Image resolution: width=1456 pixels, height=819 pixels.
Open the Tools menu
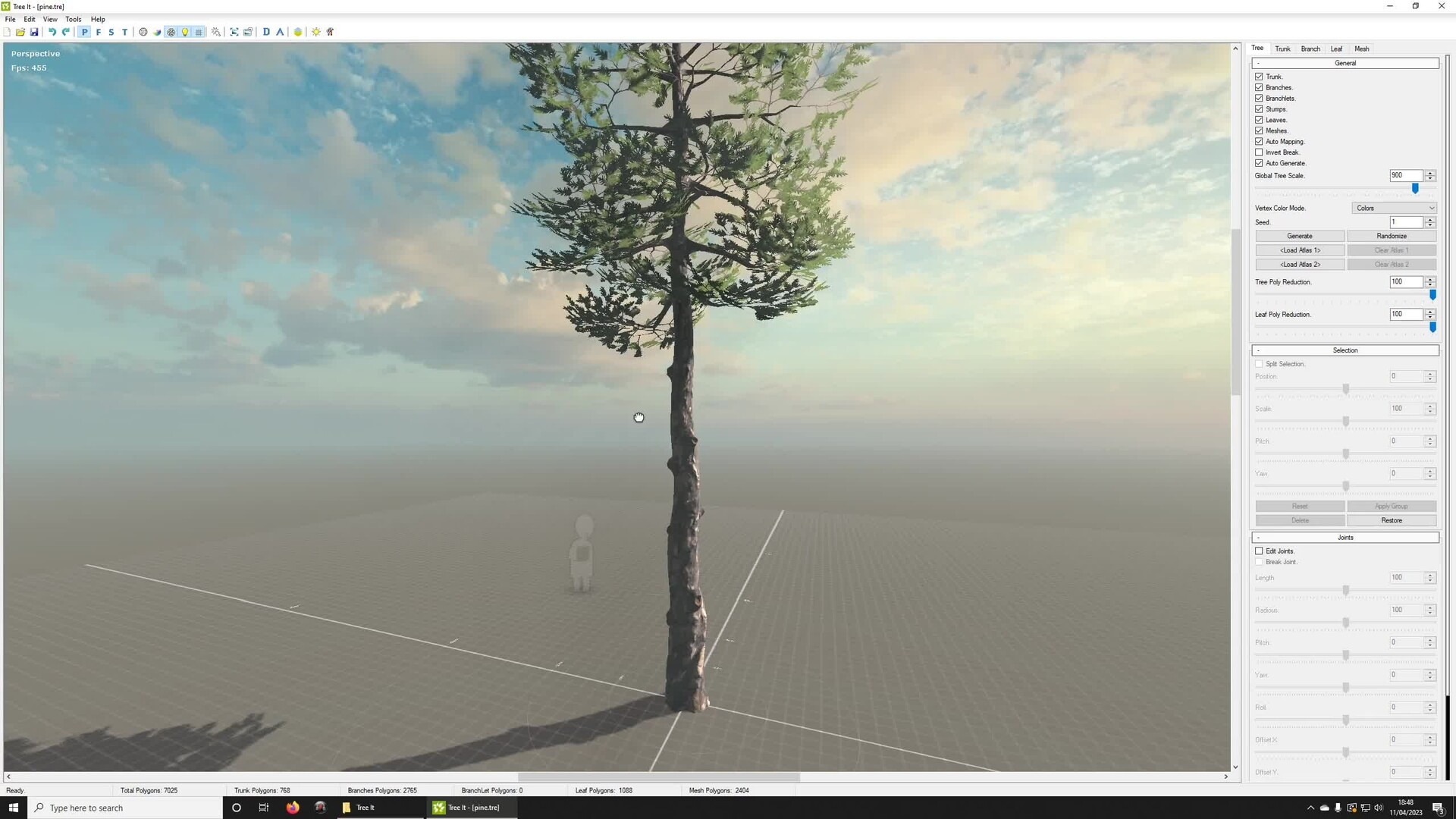[73, 19]
